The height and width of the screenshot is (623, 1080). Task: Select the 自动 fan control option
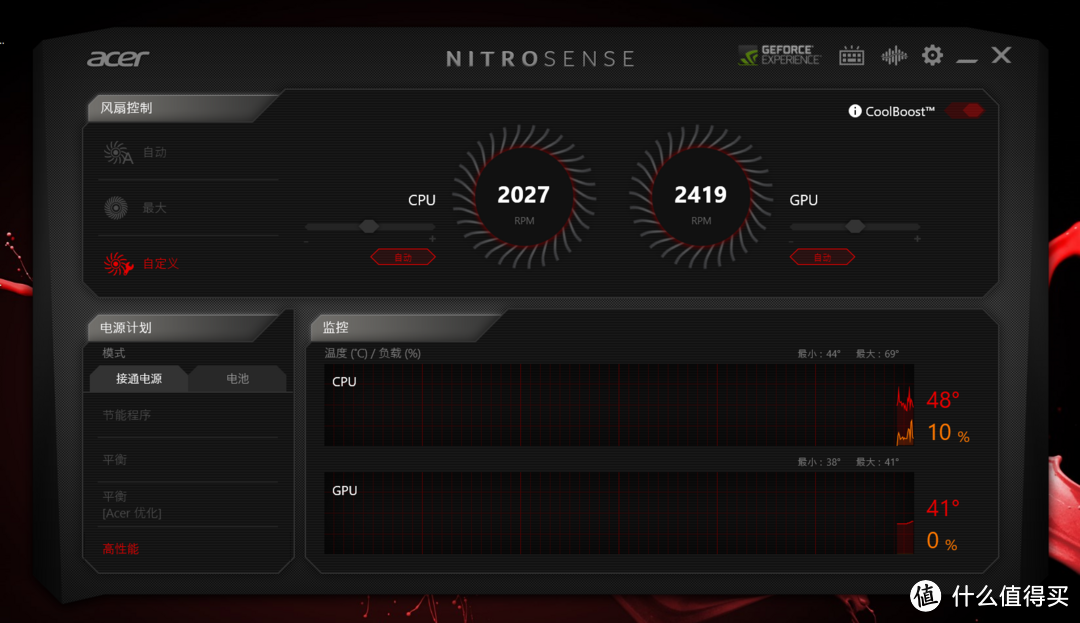tap(155, 153)
